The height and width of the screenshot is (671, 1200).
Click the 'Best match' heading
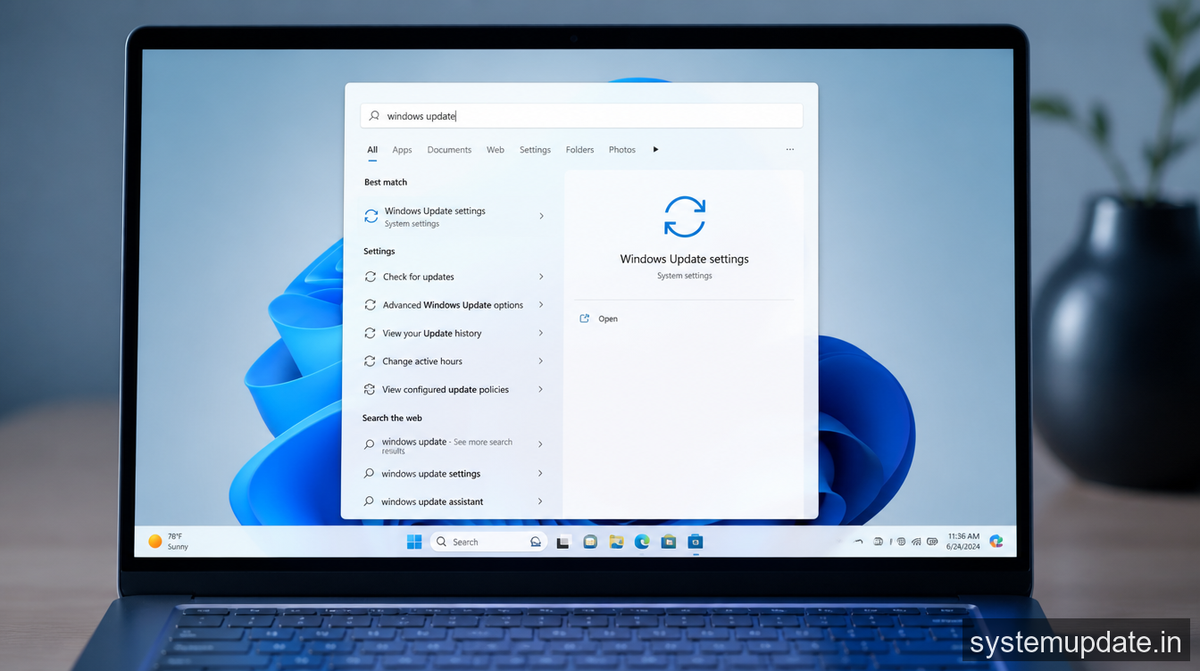pyautogui.click(x=386, y=183)
